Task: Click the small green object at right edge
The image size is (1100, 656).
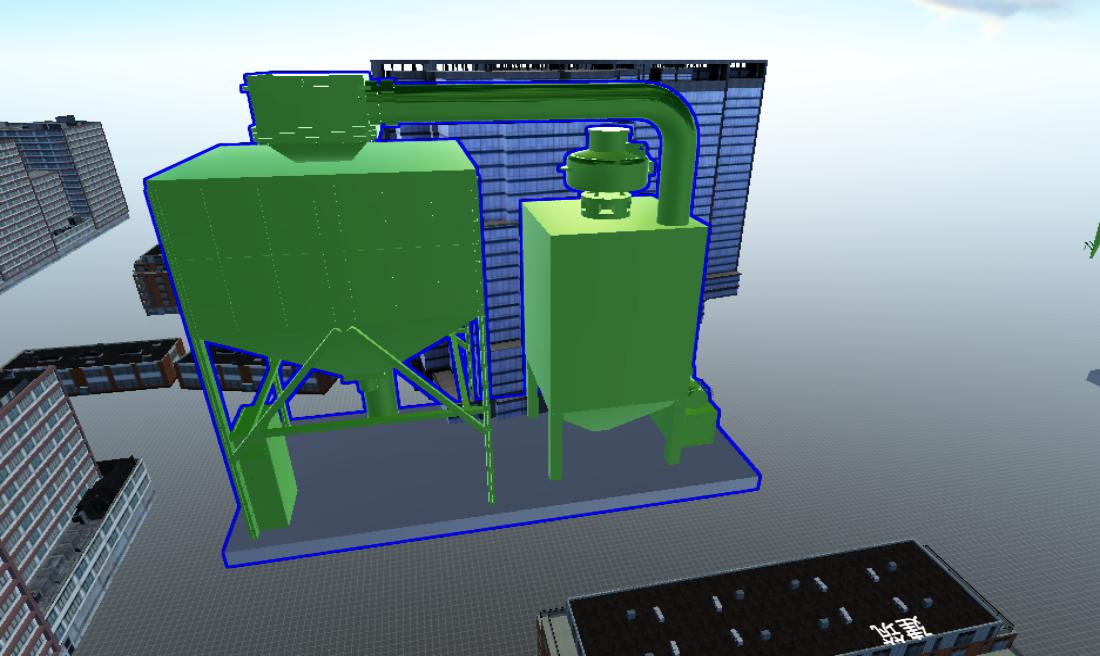Action: (1093, 240)
